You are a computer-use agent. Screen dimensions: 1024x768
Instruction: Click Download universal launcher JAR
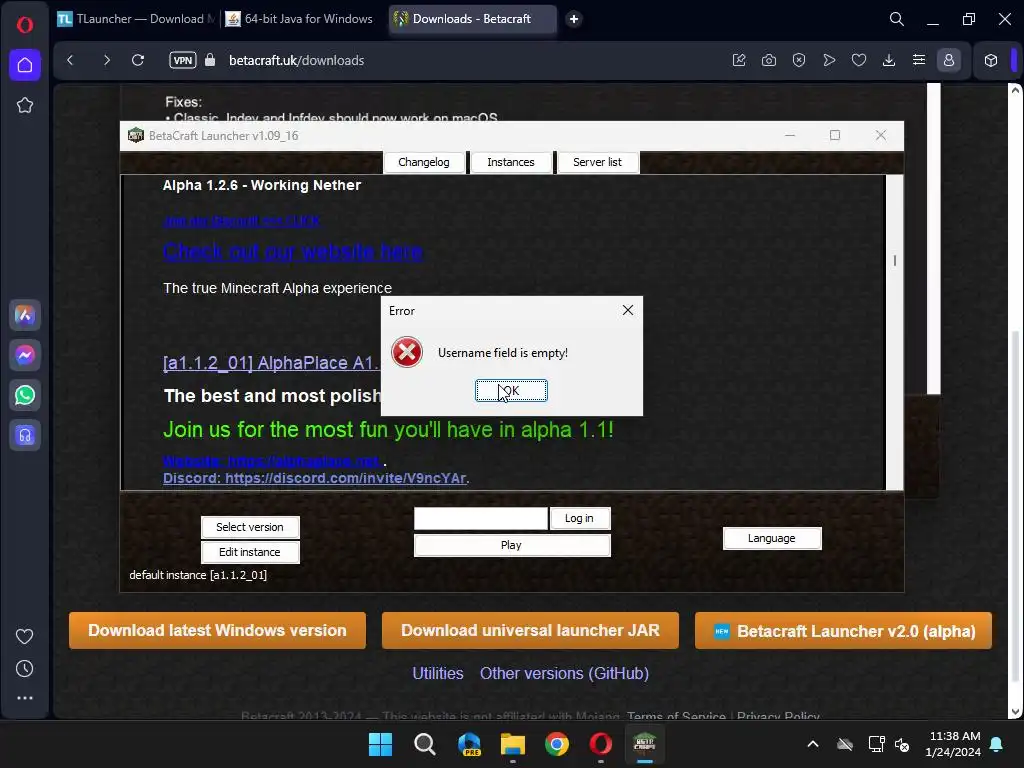pos(530,630)
